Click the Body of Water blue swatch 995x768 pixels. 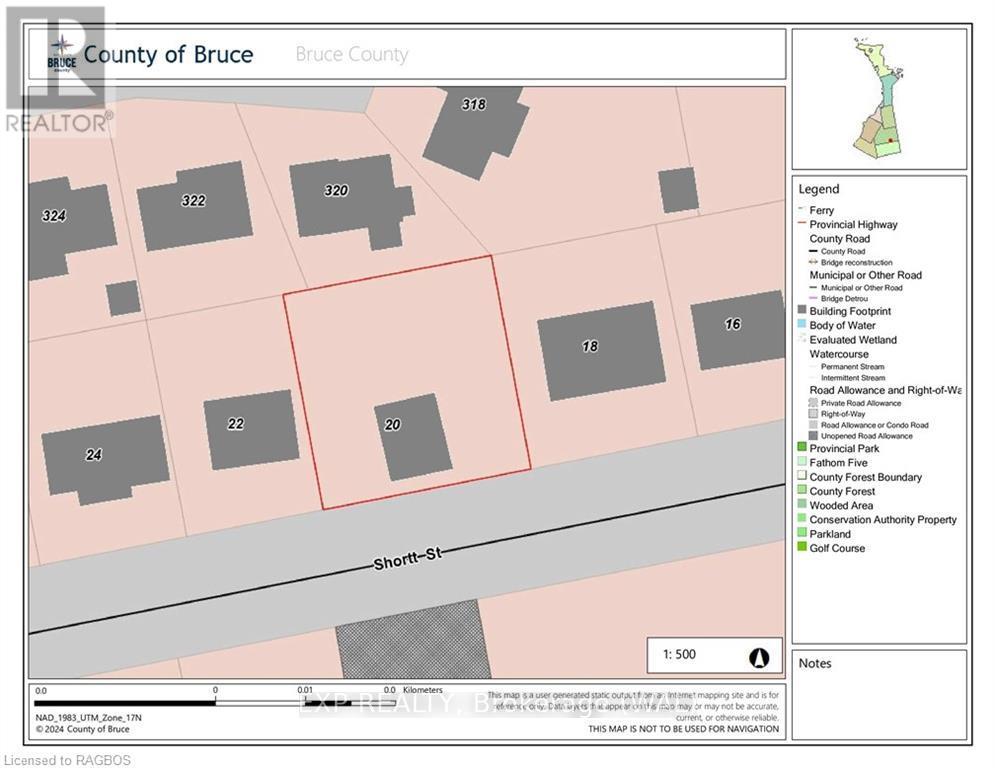(802, 325)
